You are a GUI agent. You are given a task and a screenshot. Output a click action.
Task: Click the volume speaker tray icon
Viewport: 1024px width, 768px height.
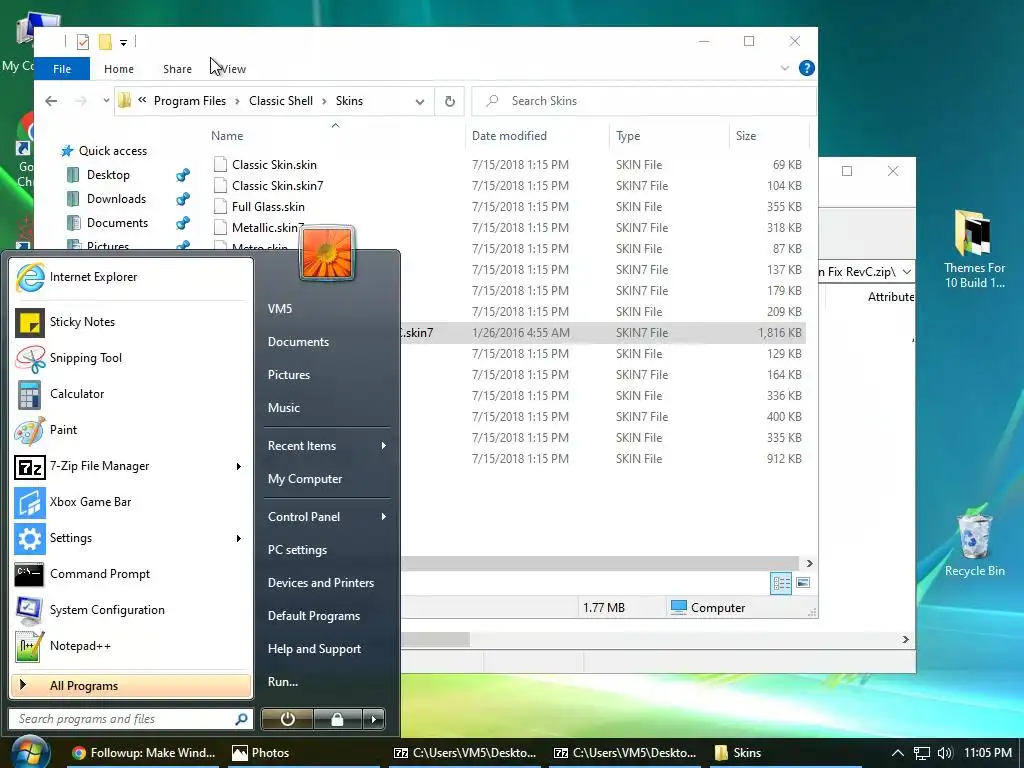945,753
